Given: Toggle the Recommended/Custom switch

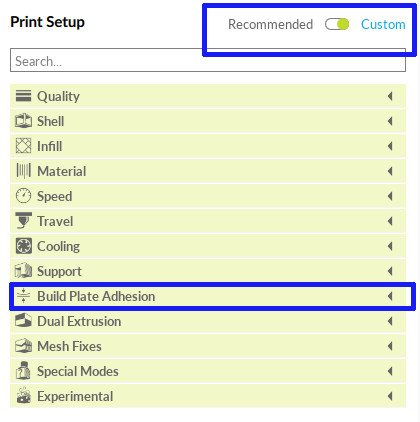Looking at the screenshot, I should [337, 24].
